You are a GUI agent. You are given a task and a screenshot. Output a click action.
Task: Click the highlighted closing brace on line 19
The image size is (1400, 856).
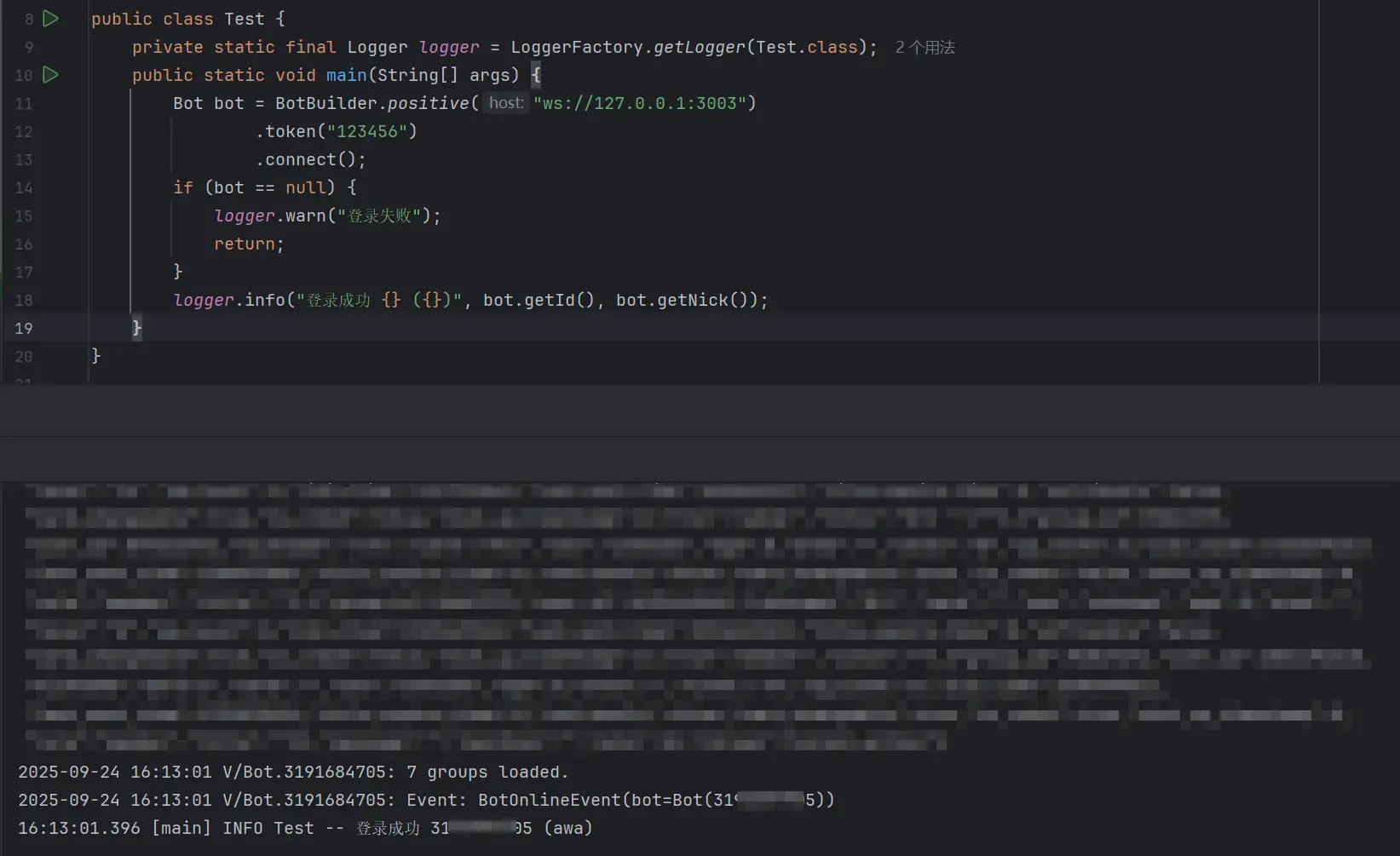click(136, 328)
